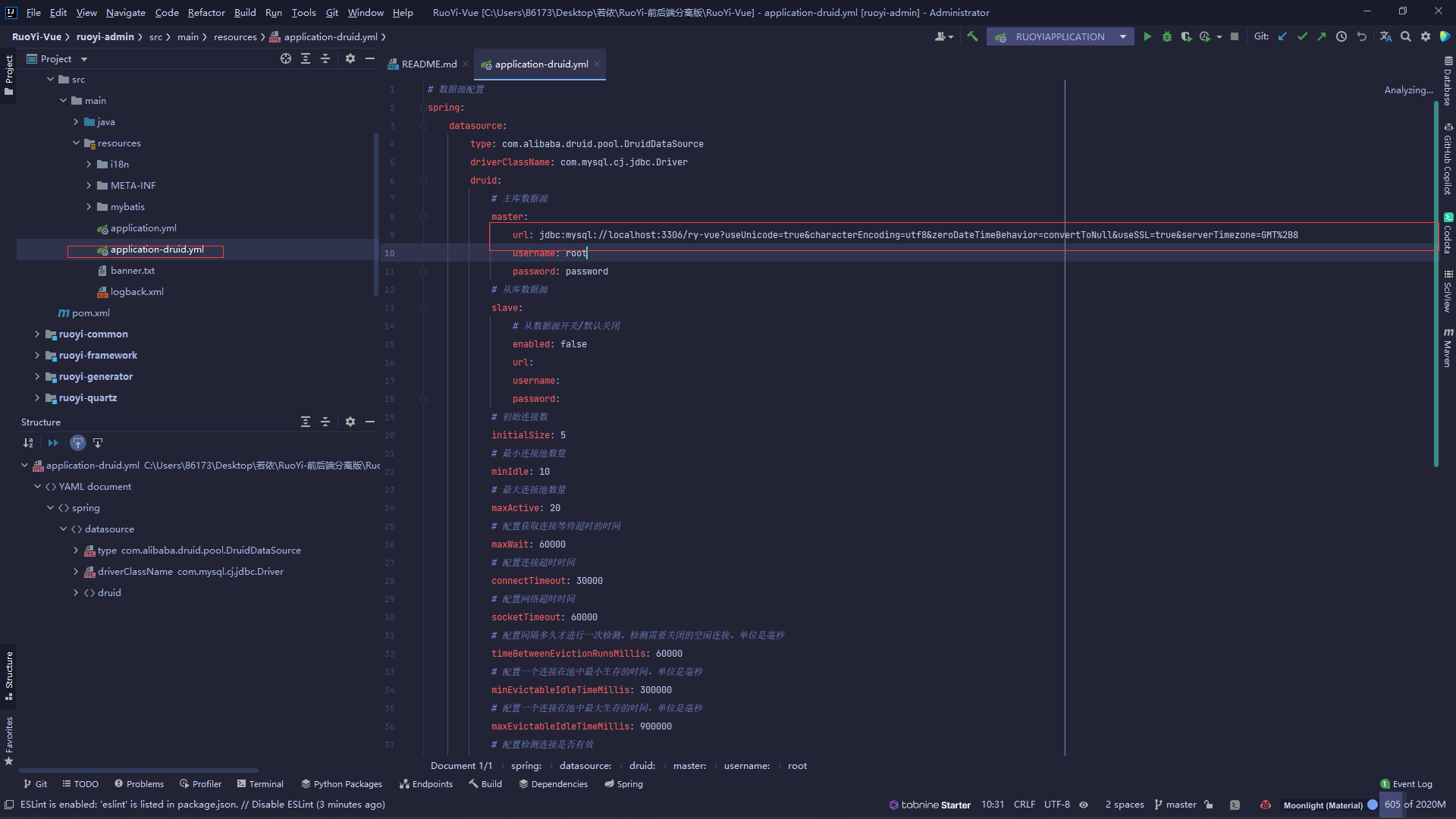Click the Structure panel horizontal scrollbar
The width and height of the screenshot is (1456, 819).
click(138, 770)
